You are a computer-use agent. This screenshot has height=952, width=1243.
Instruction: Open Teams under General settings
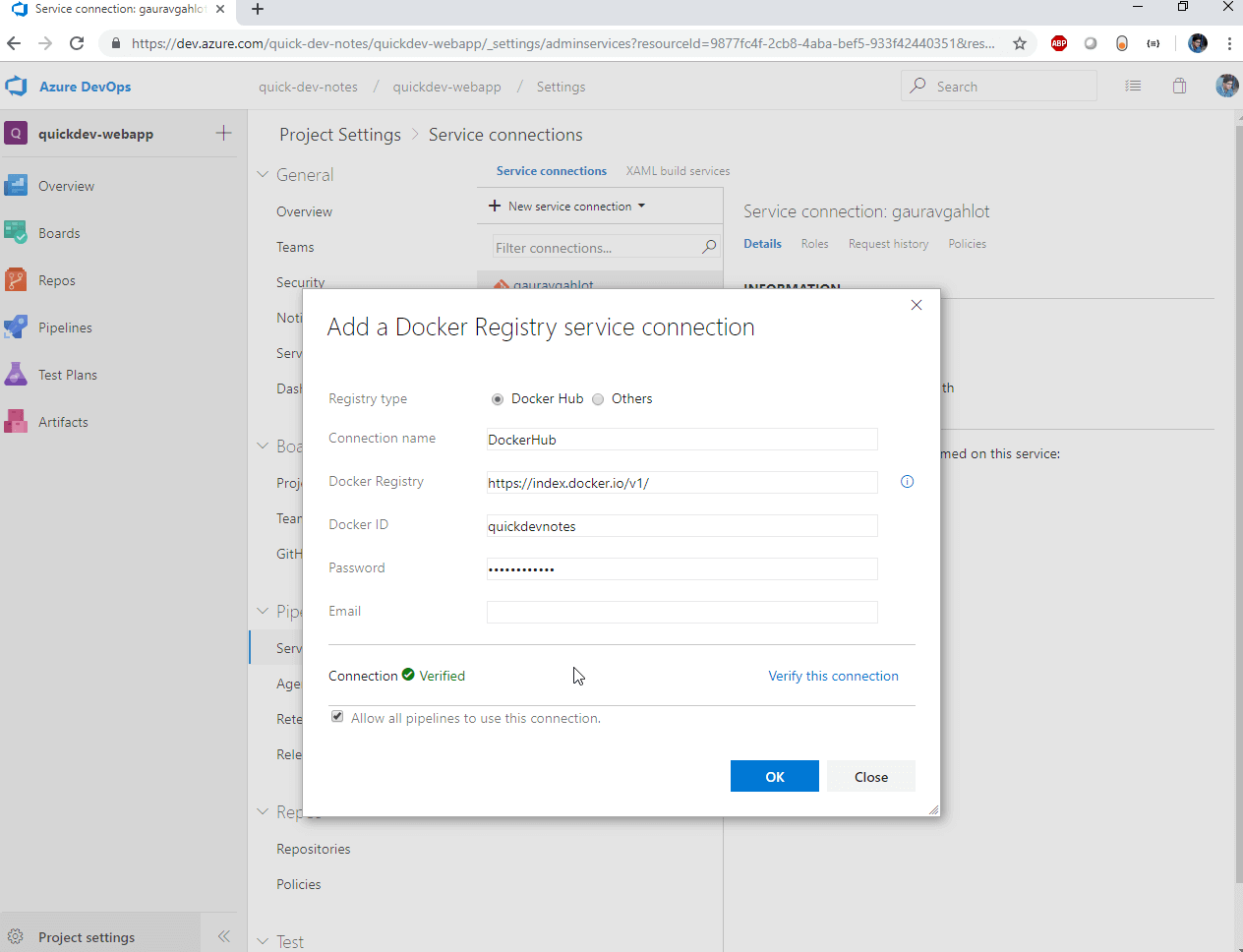(x=295, y=247)
